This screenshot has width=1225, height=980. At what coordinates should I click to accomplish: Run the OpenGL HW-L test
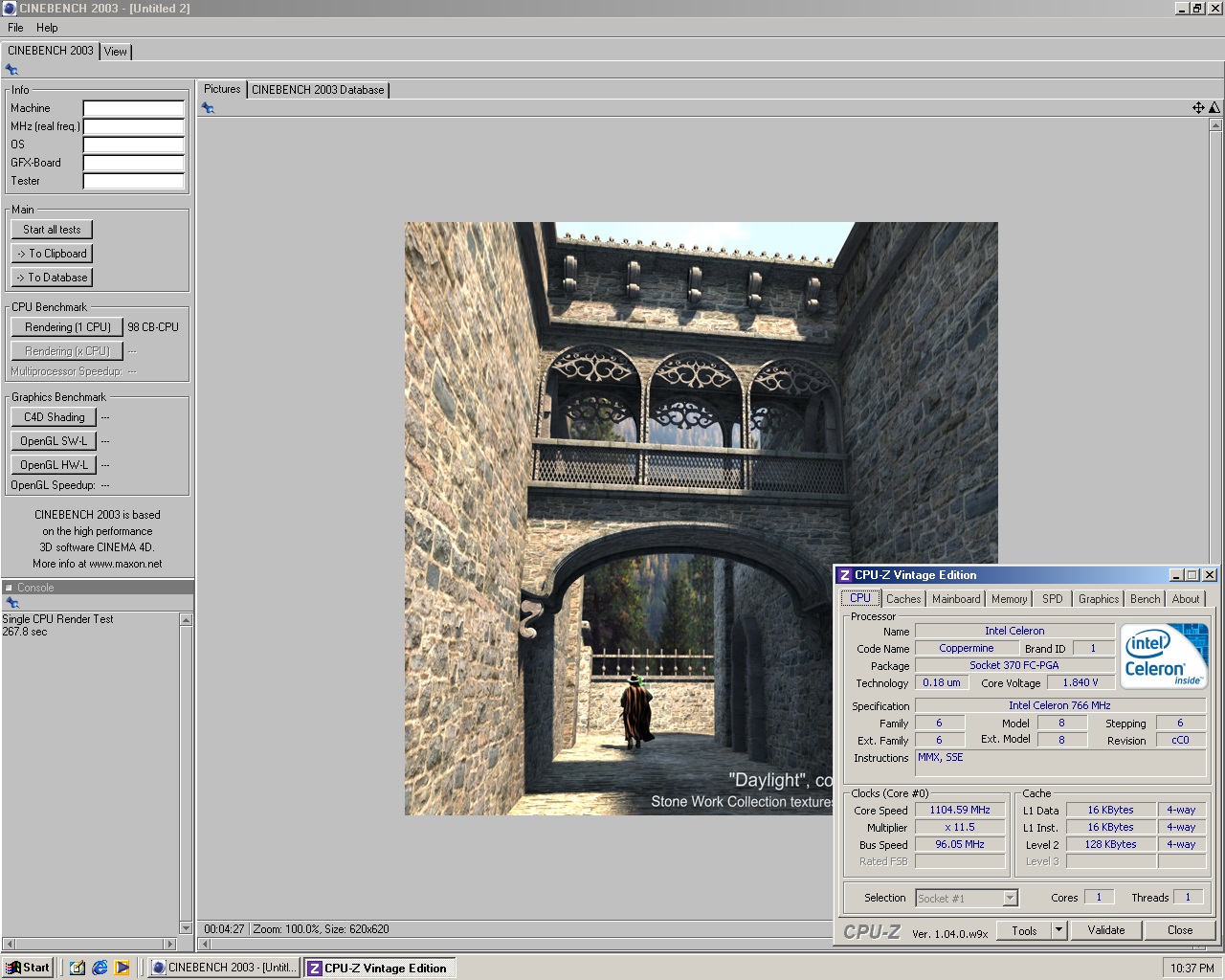(54, 465)
